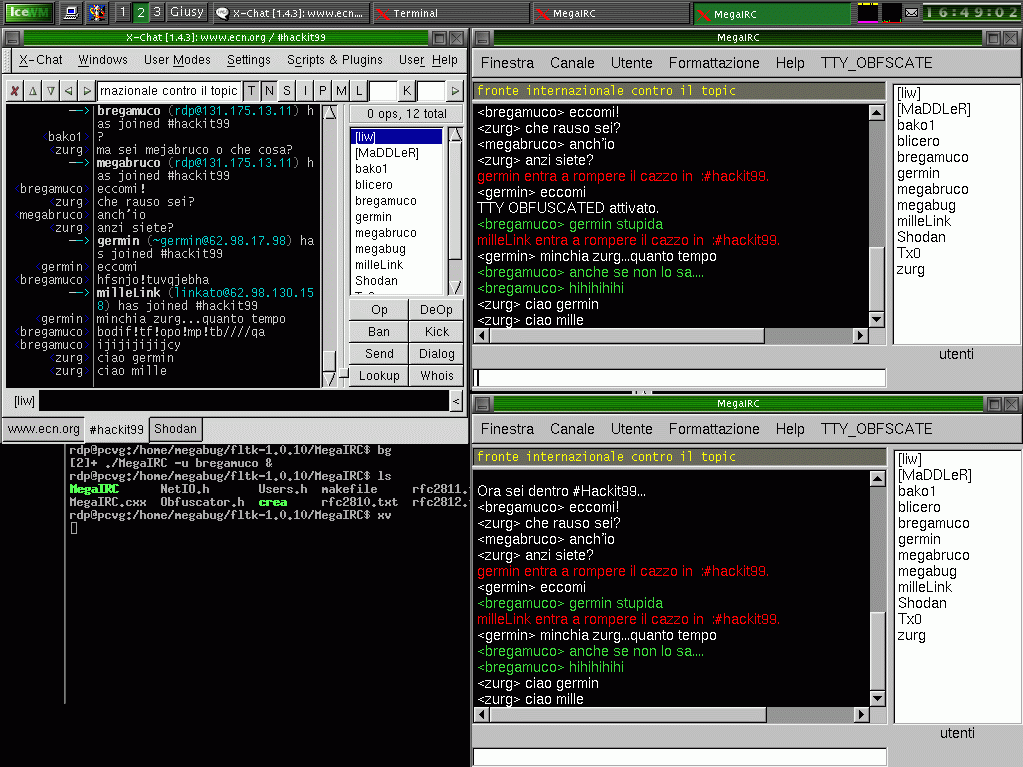
Task: Toggle the K channel key flag
Action: [406, 91]
